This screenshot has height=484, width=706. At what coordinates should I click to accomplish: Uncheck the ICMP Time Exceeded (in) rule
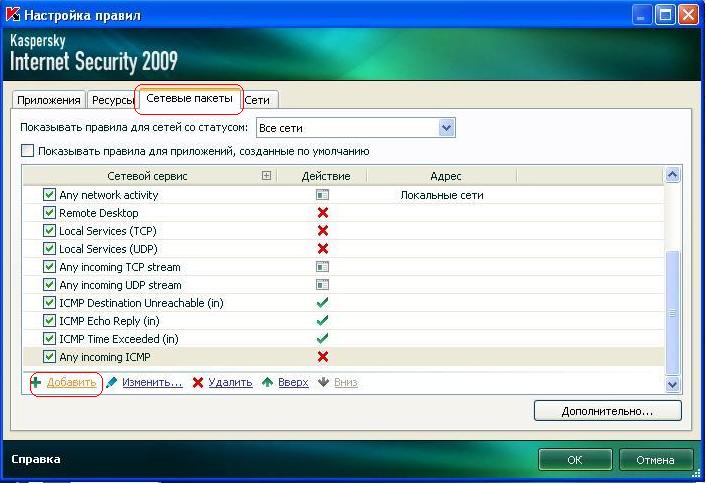click(49, 339)
